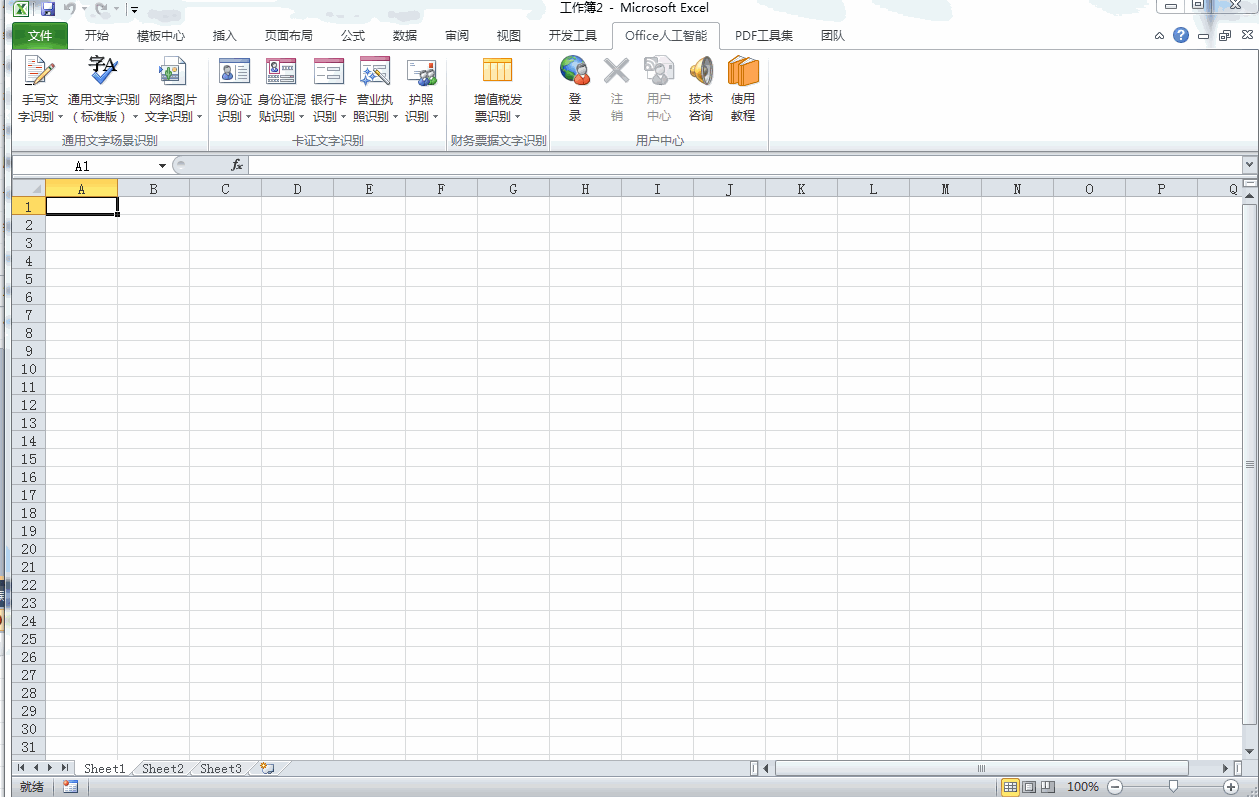Screen dimensions: 1259x797
Task: Toggle Page Break Preview view button
Action: point(1047,787)
